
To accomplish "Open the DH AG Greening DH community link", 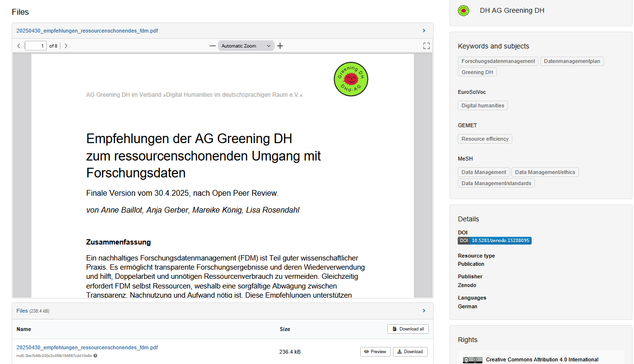I will click(512, 11).
